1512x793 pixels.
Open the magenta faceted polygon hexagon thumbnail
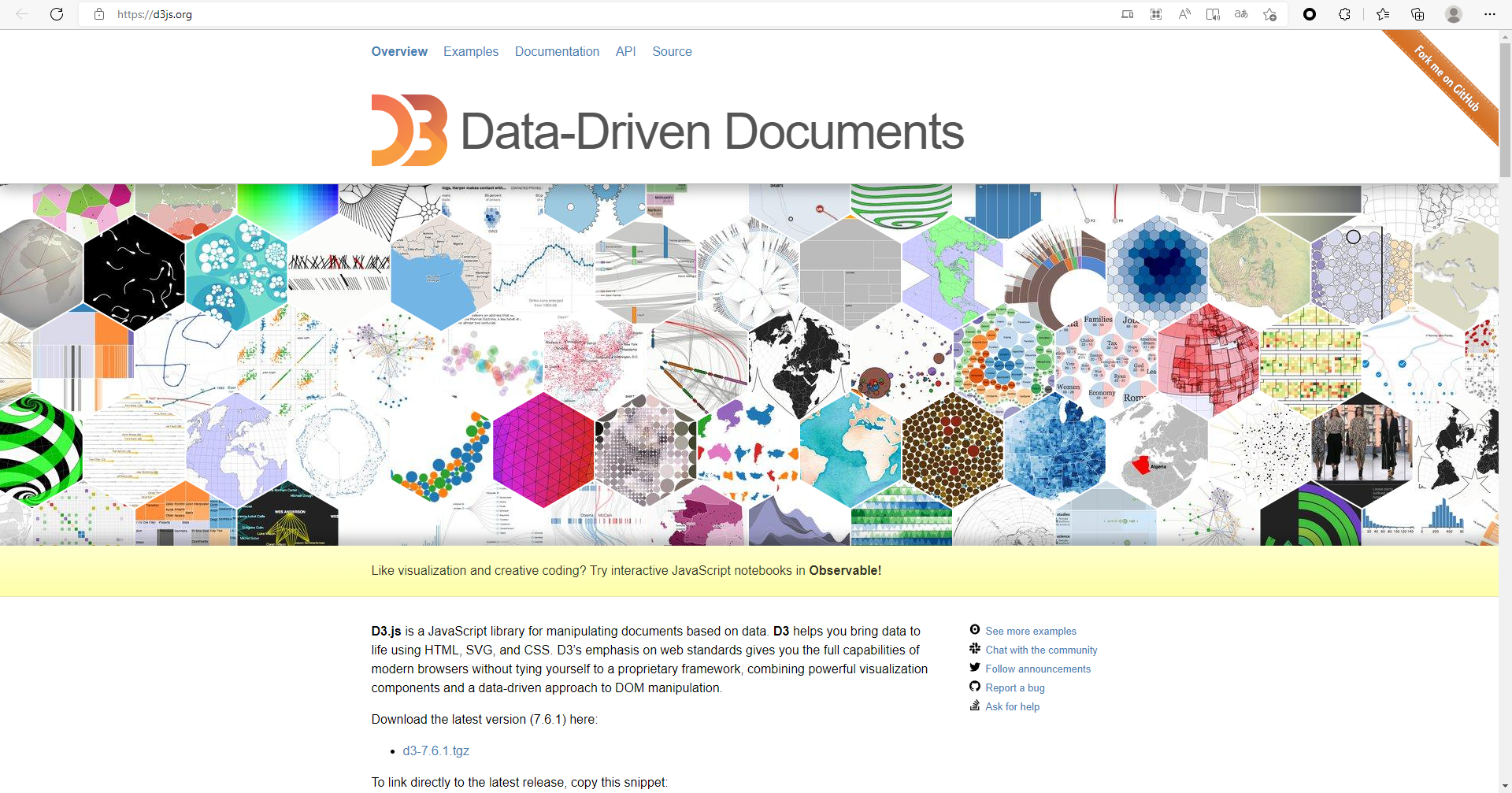click(x=543, y=450)
